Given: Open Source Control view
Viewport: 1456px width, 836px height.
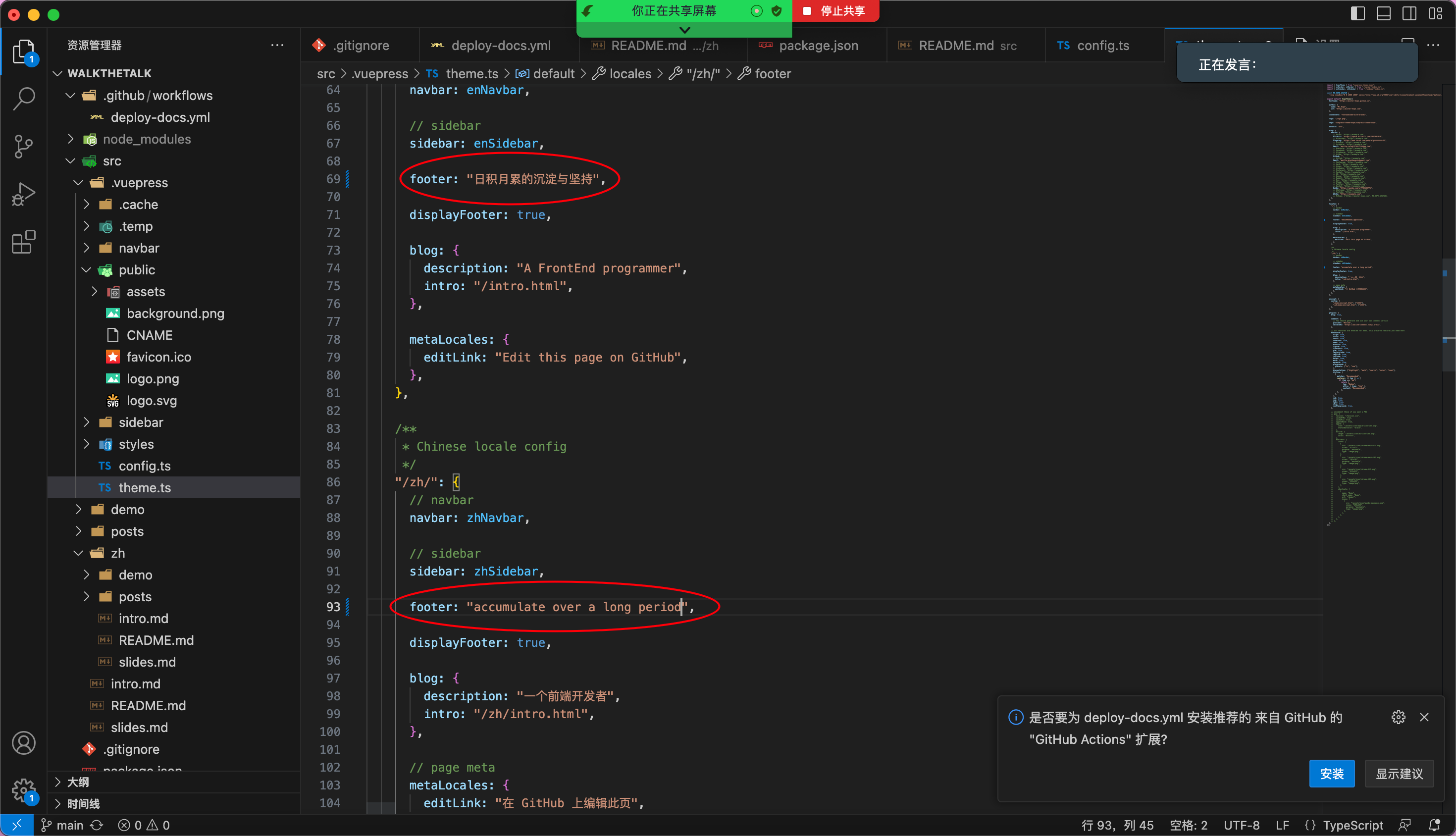Looking at the screenshot, I should 24,147.
